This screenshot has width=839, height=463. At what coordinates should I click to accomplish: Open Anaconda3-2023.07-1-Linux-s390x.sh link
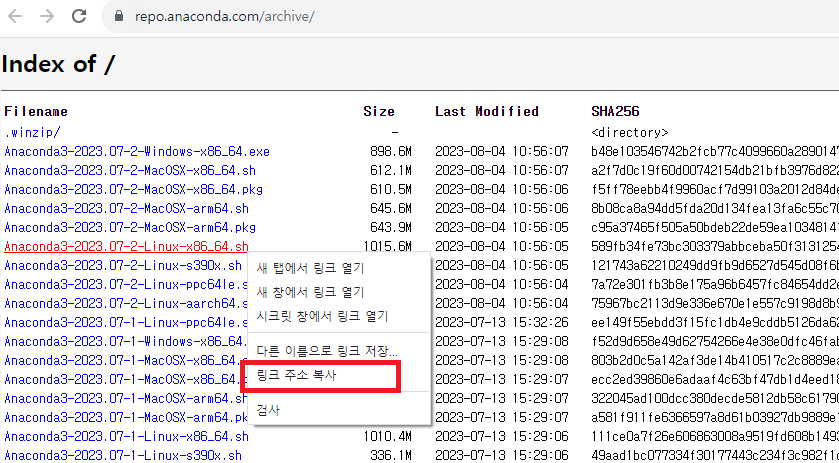coord(123,456)
